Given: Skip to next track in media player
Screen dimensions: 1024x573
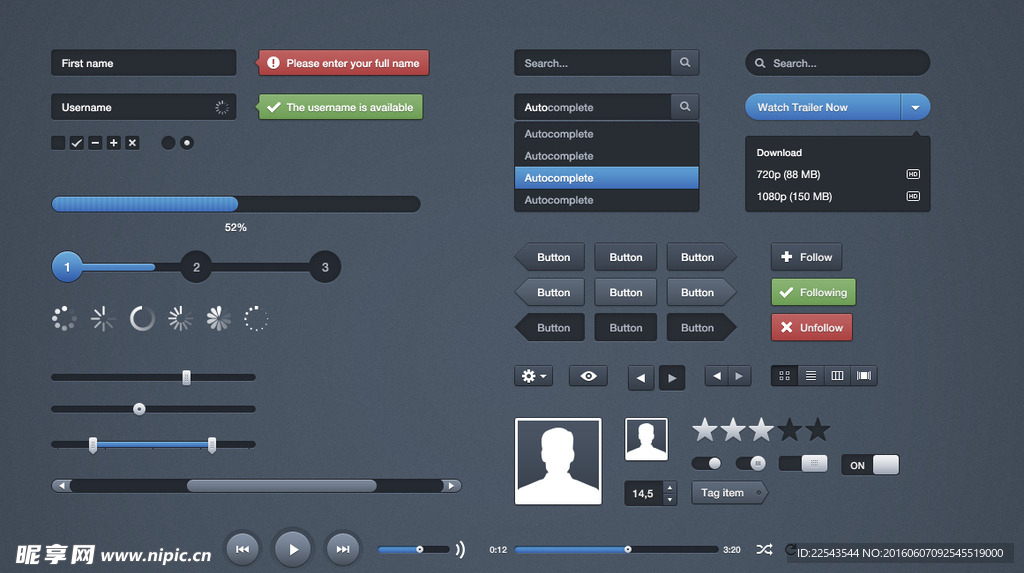Looking at the screenshot, I should tap(343, 549).
